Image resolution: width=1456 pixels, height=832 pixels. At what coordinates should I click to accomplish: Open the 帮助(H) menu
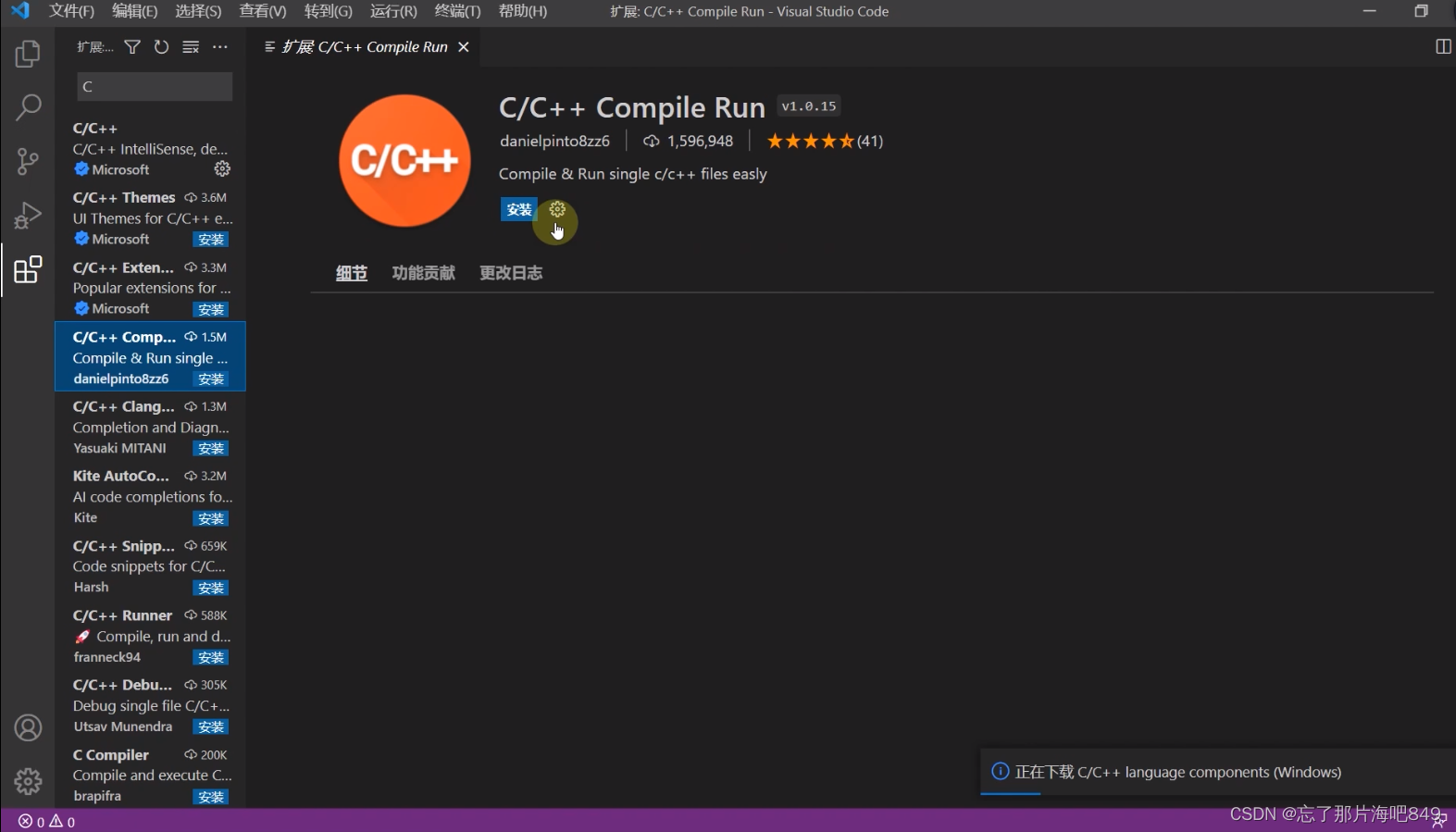[x=522, y=11]
